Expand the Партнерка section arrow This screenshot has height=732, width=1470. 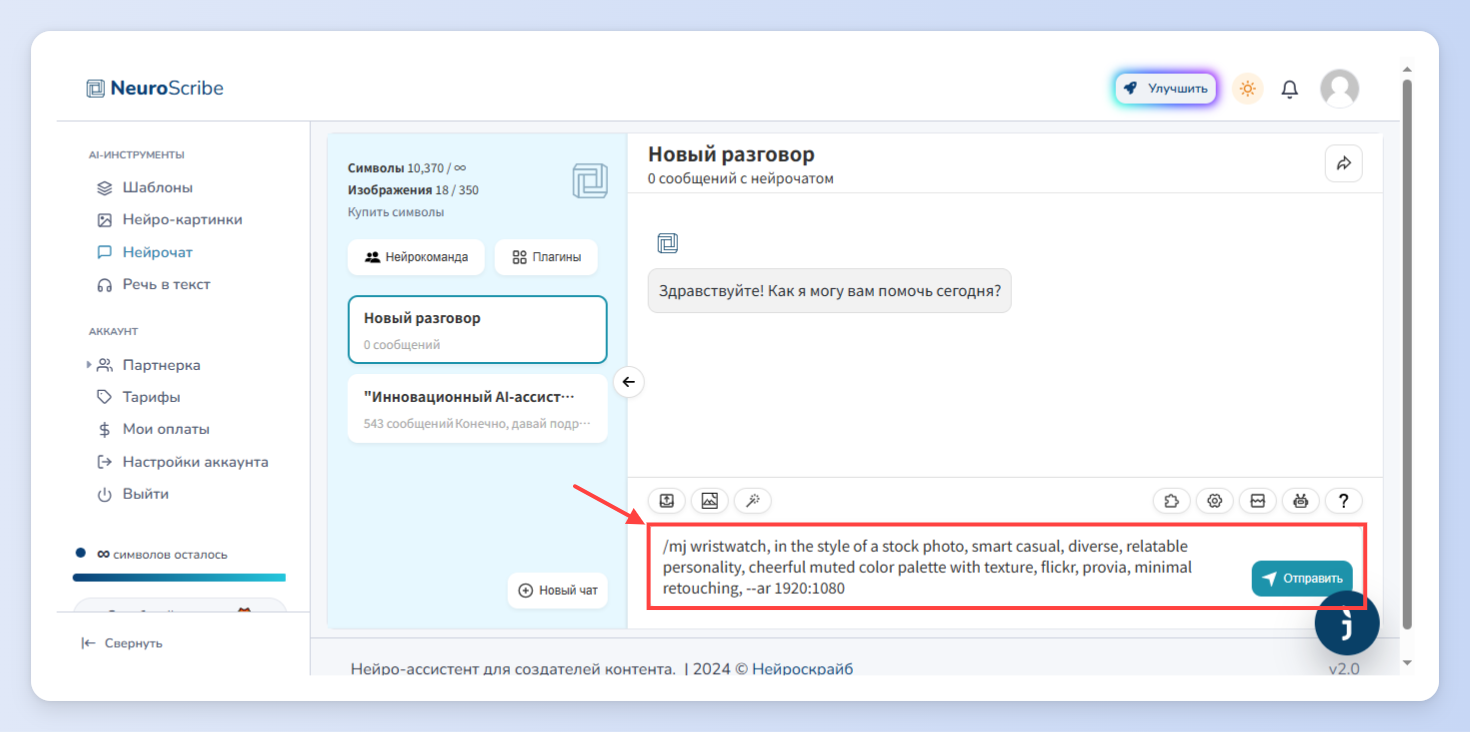point(88,365)
